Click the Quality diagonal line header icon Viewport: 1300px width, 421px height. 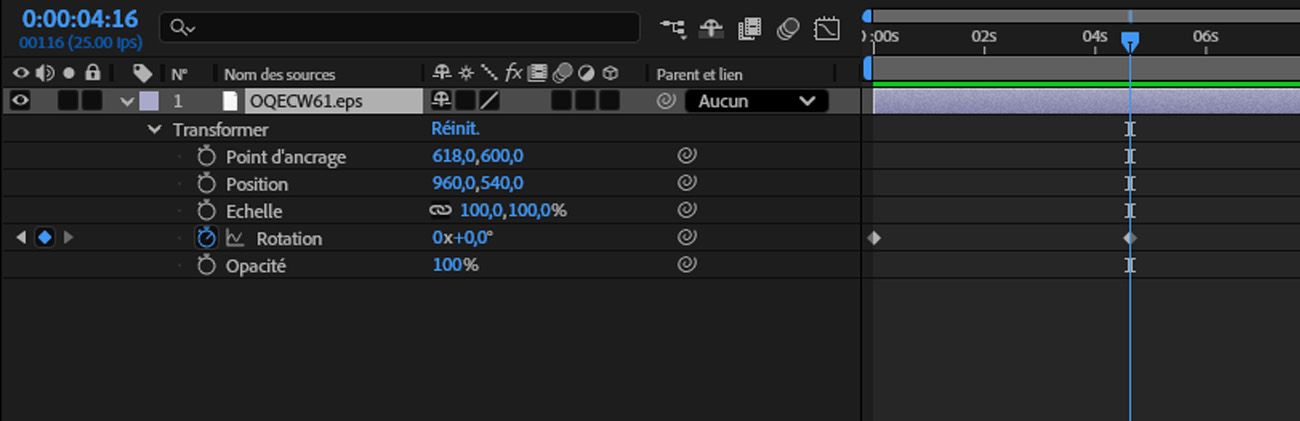pyautogui.click(x=489, y=73)
